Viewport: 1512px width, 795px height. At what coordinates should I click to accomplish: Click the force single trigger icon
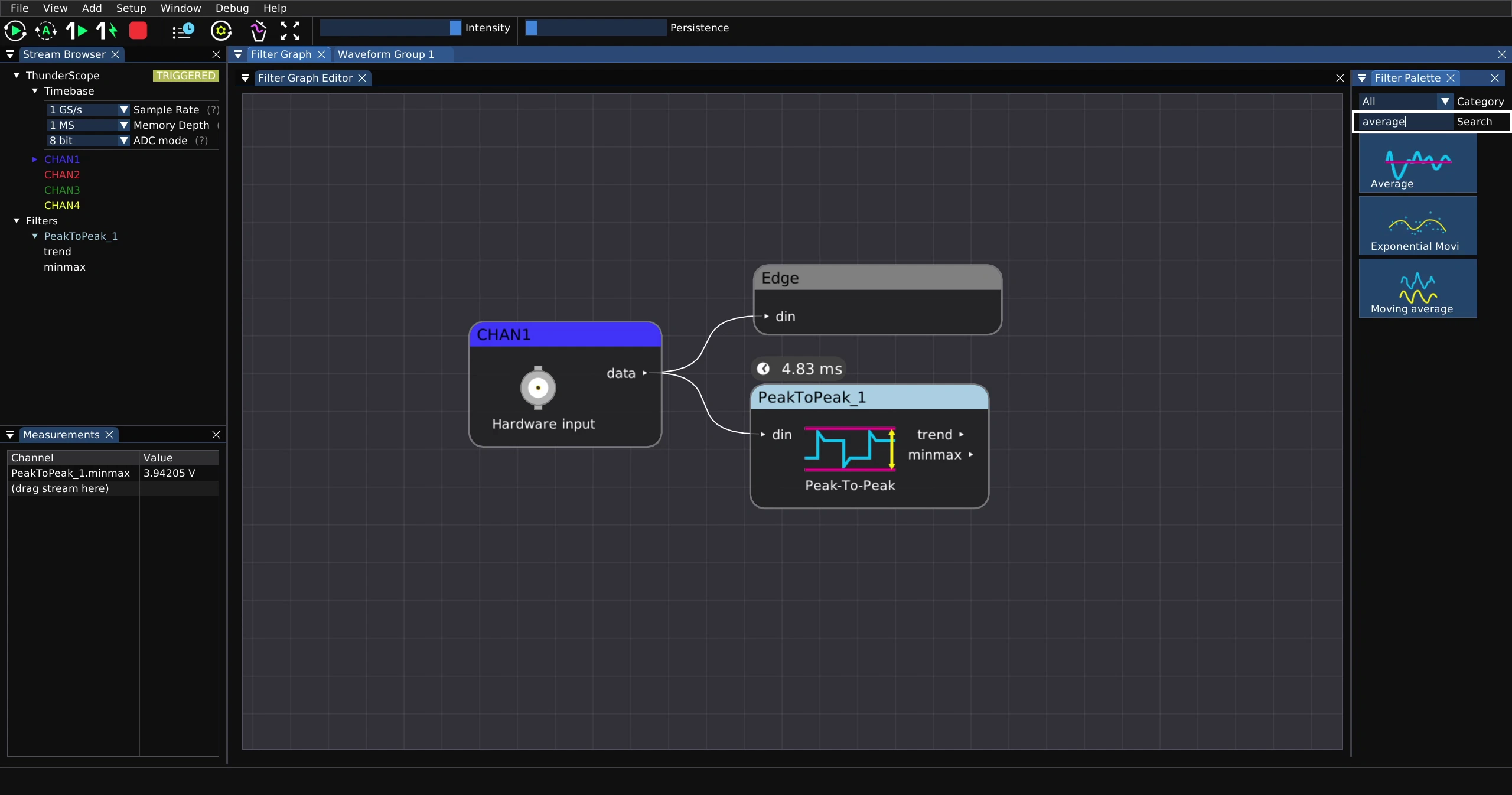coord(107,31)
